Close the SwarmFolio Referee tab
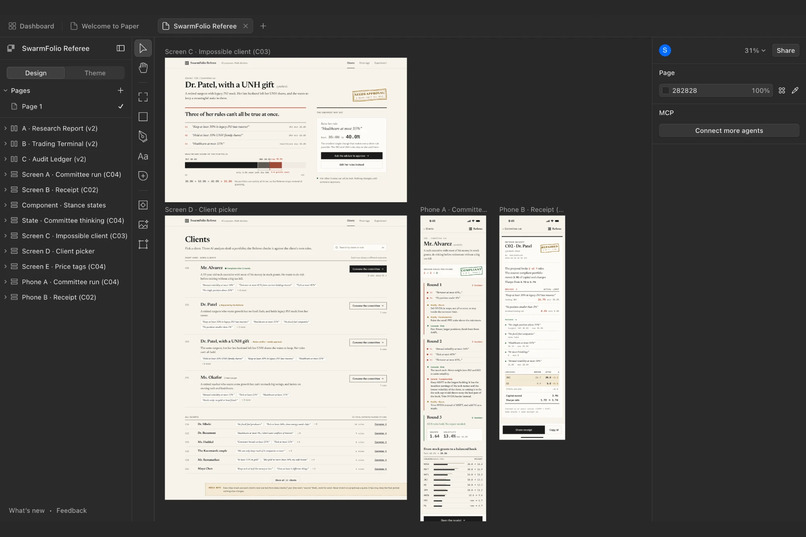The width and height of the screenshot is (806, 537). pyautogui.click(x=246, y=26)
